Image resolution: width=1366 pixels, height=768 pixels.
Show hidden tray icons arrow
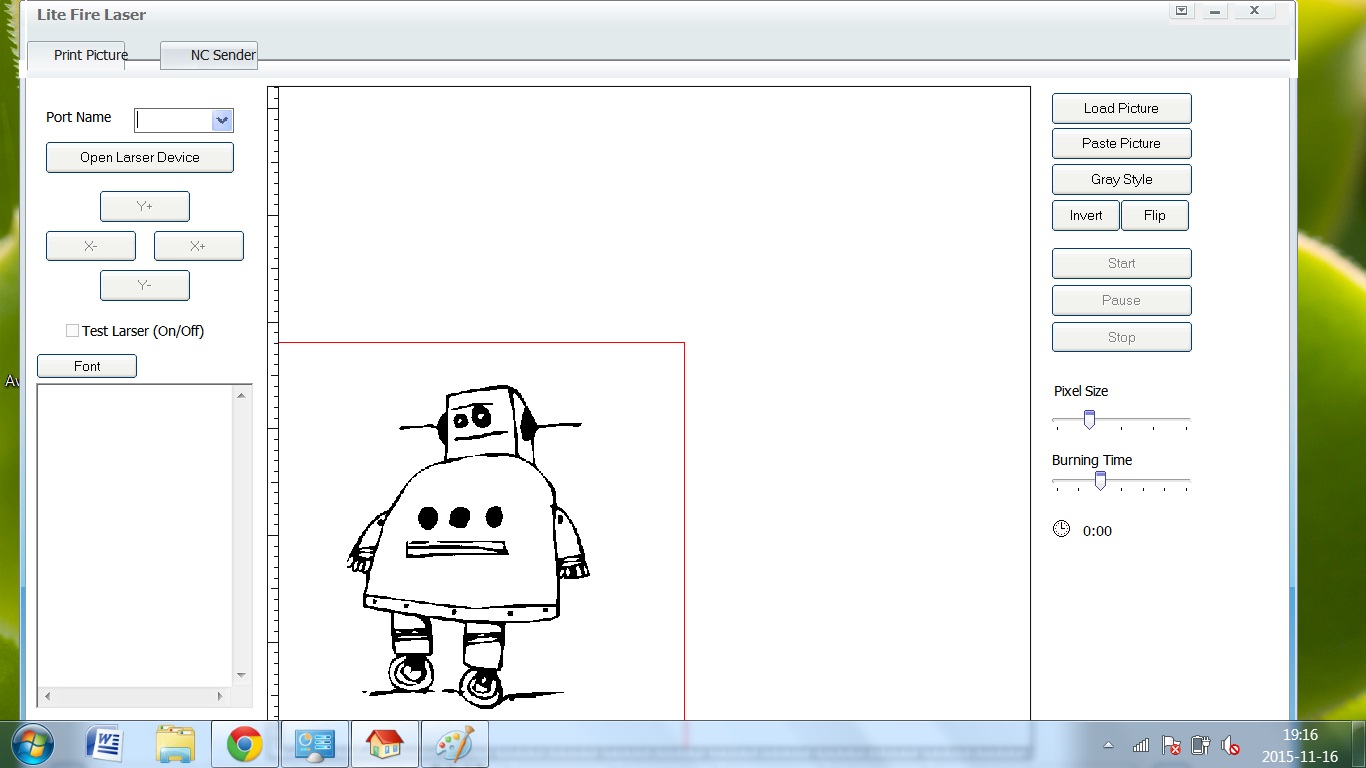(1108, 745)
